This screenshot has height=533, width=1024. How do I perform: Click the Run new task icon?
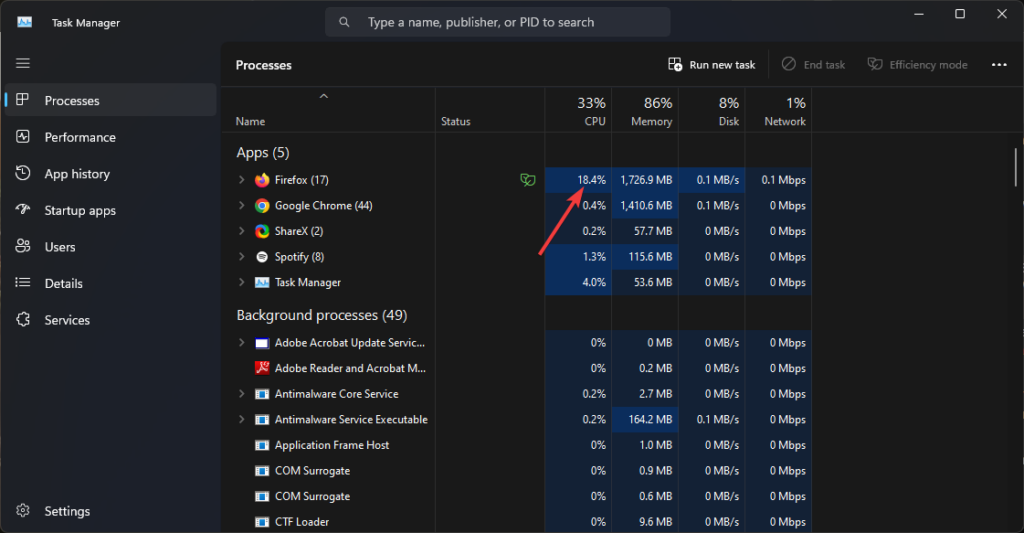(x=675, y=64)
